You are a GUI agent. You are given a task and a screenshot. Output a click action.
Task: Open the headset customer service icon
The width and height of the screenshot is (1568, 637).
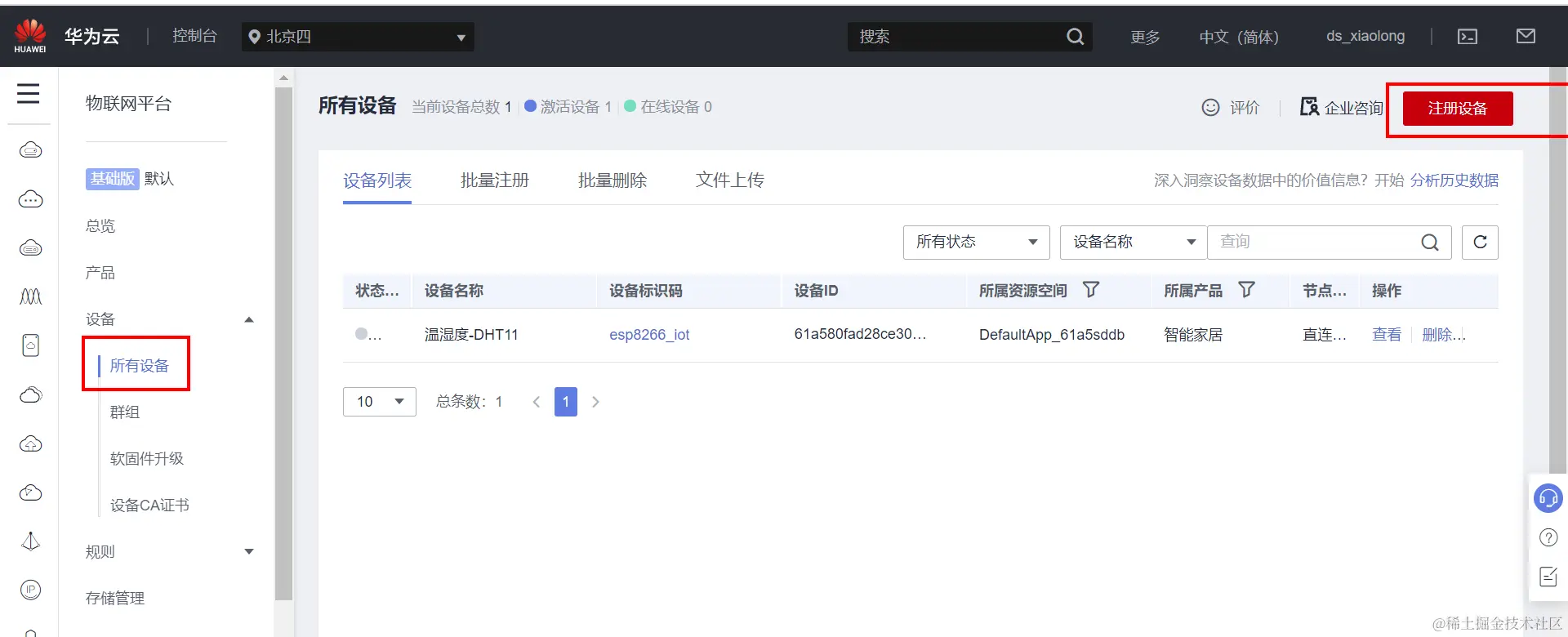tap(1548, 497)
